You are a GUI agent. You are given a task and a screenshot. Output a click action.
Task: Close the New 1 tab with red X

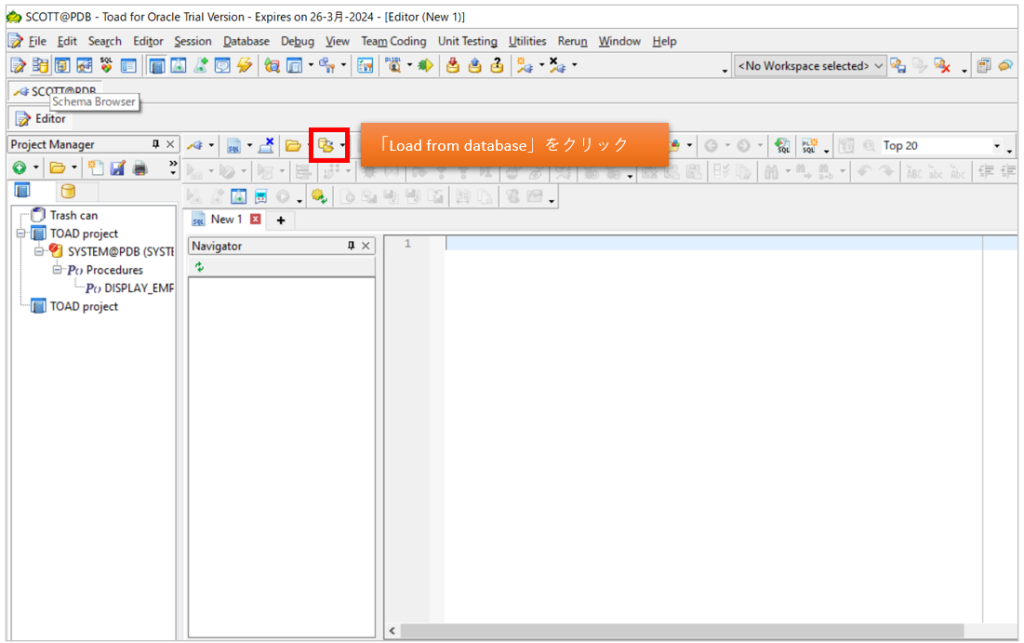[256, 219]
